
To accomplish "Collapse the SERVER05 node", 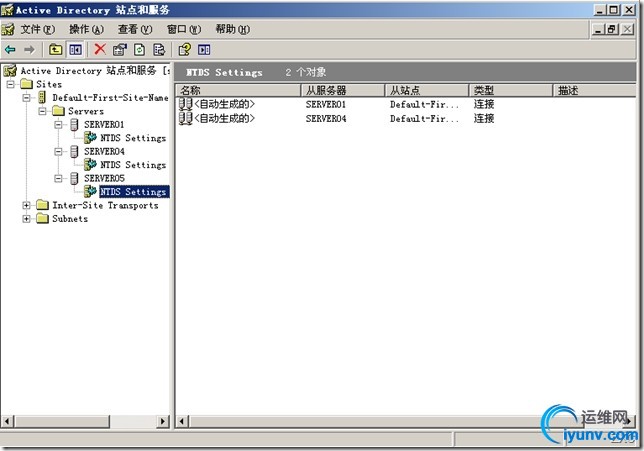I will (58, 178).
